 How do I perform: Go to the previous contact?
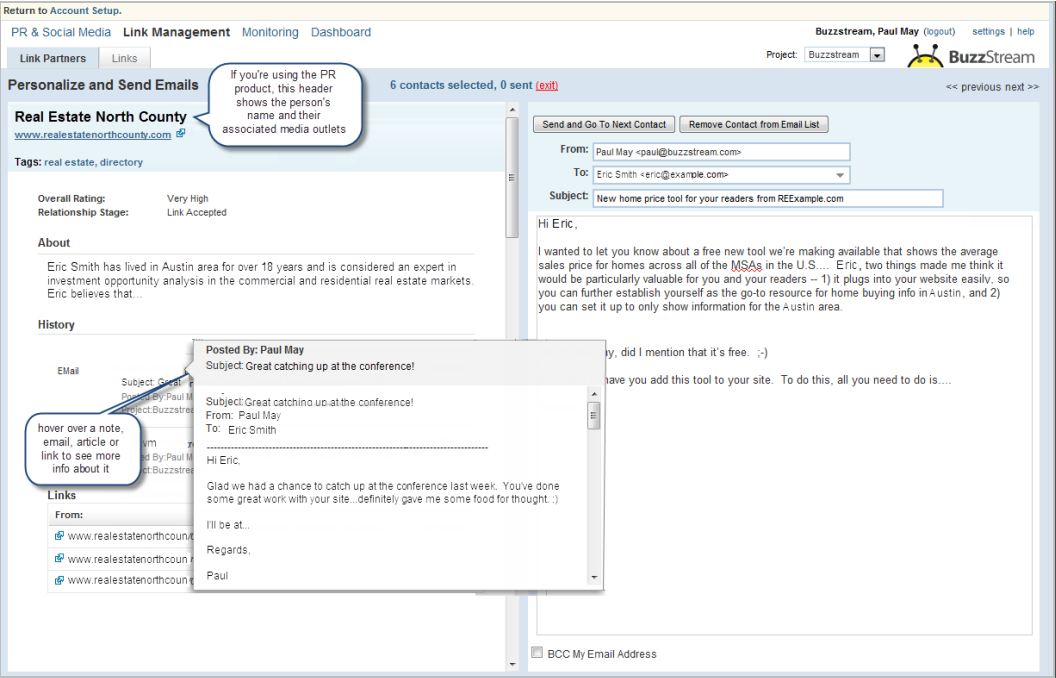point(973,87)
